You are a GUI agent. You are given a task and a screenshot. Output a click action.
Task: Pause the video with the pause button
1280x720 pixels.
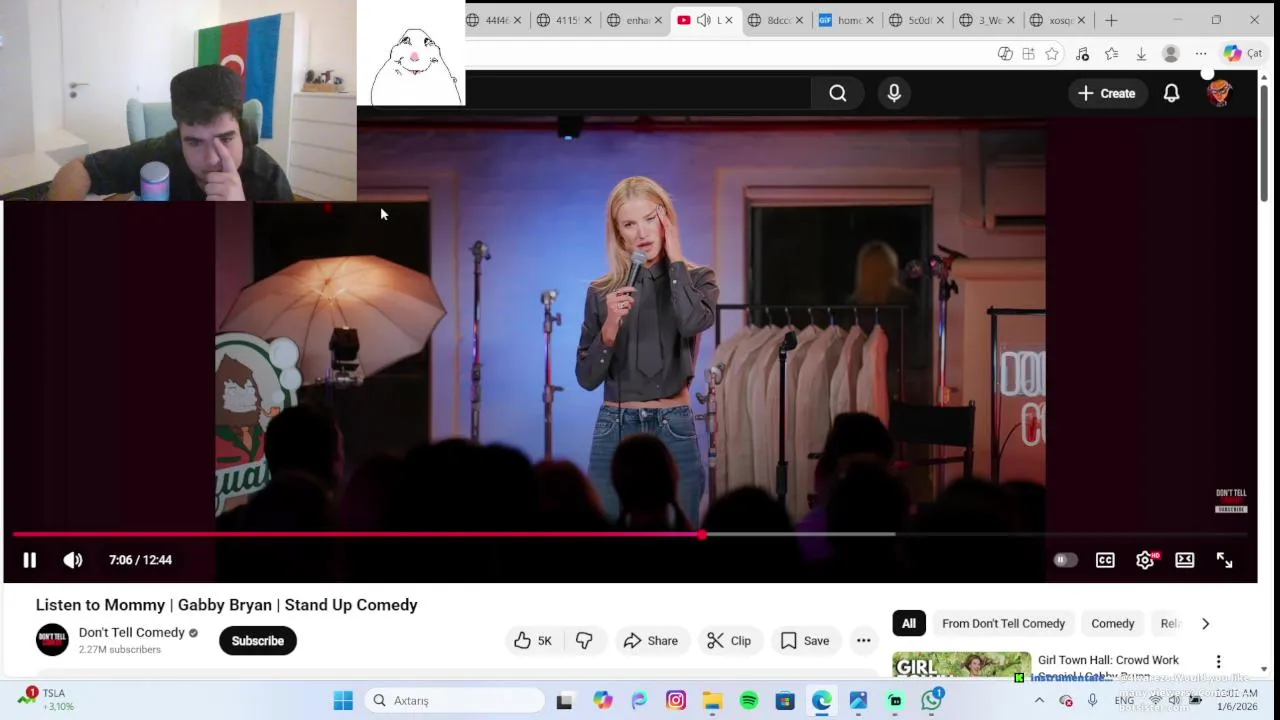tap(29, 560)
